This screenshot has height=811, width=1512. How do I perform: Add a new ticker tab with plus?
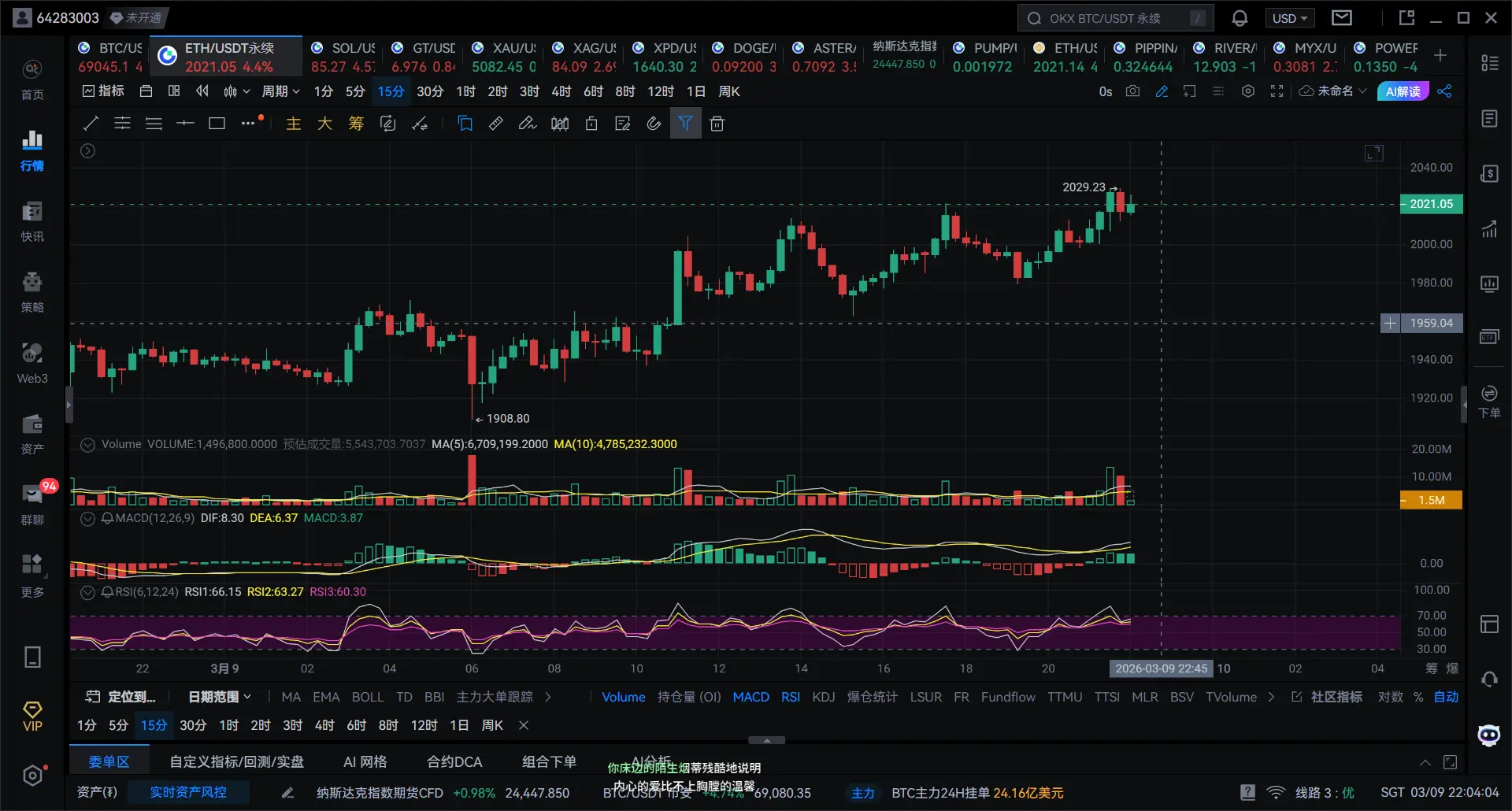pos(1440,55)
